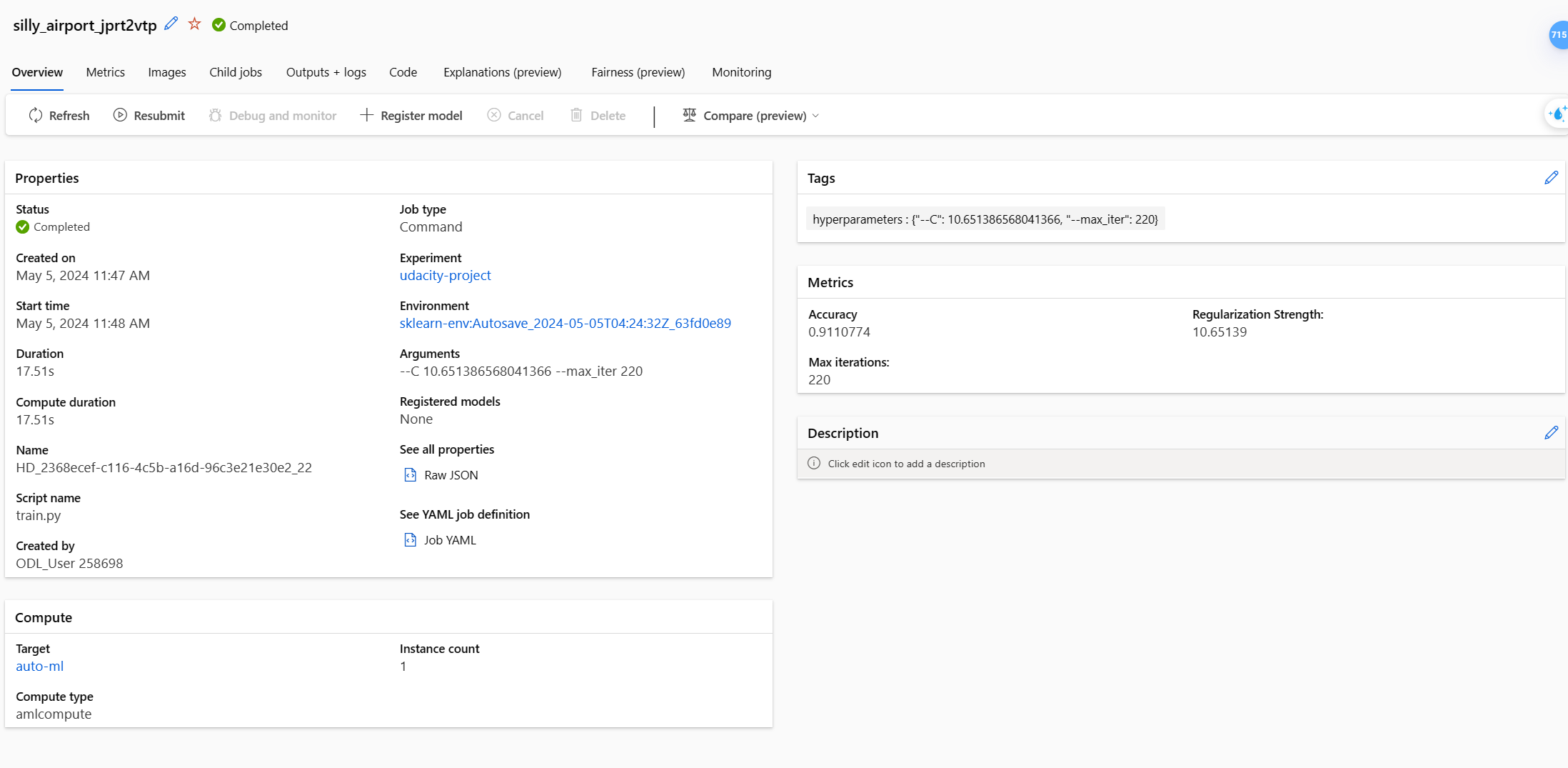Switch to the Monitoring tab

coord(742,72)
